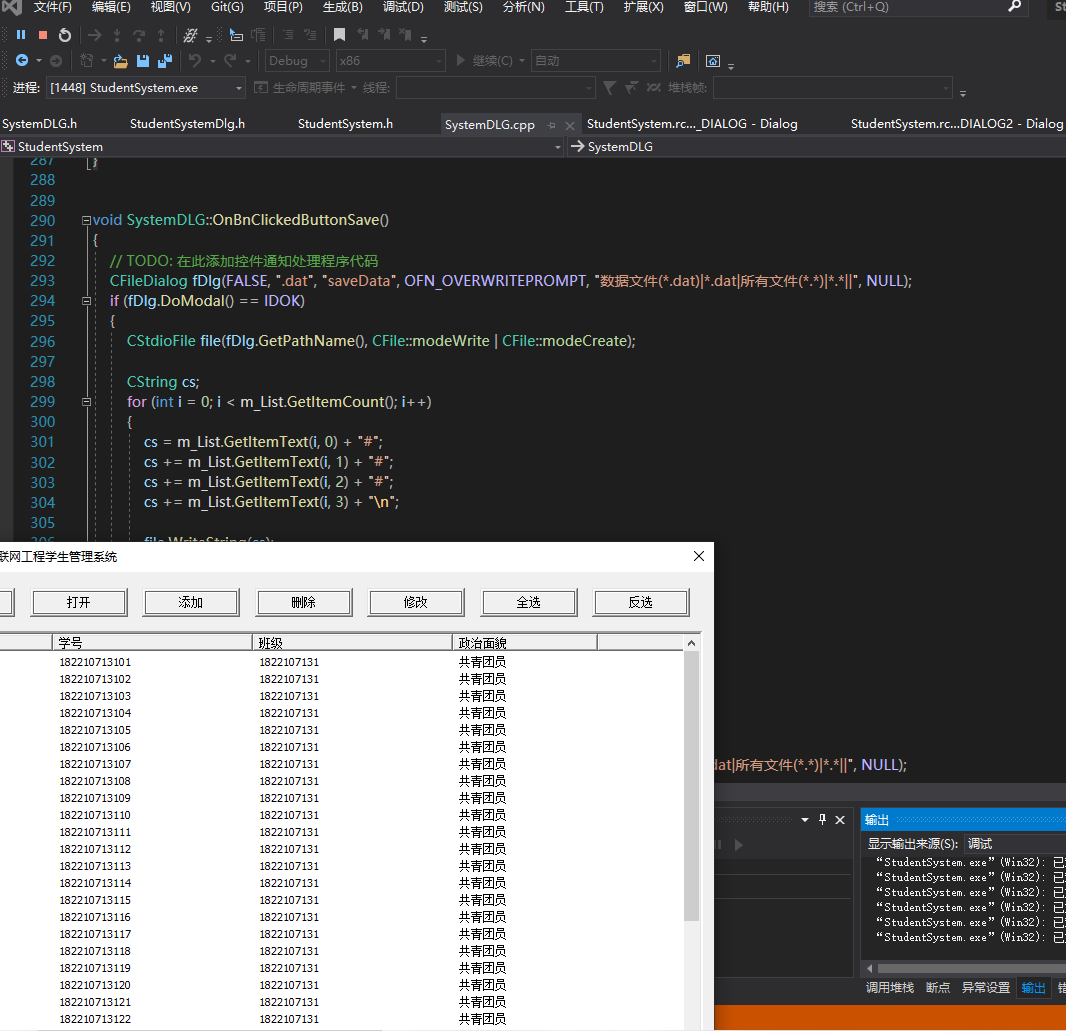Switch to the StudentSystemDlg.h tab
Viewport: 1066px width, 1031px height.
coord(187,124)
